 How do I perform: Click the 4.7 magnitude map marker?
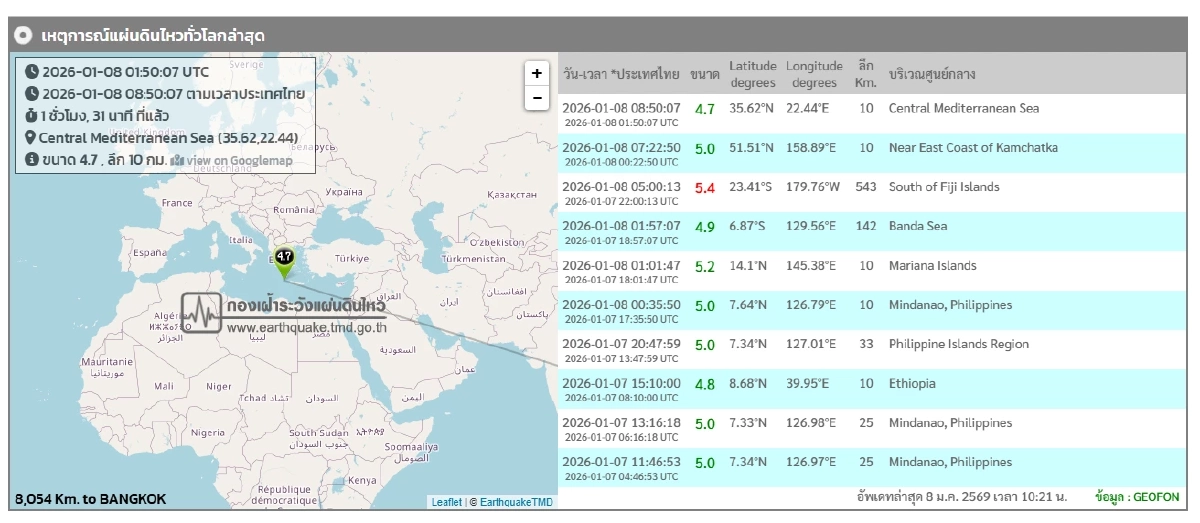pos(283,260)
